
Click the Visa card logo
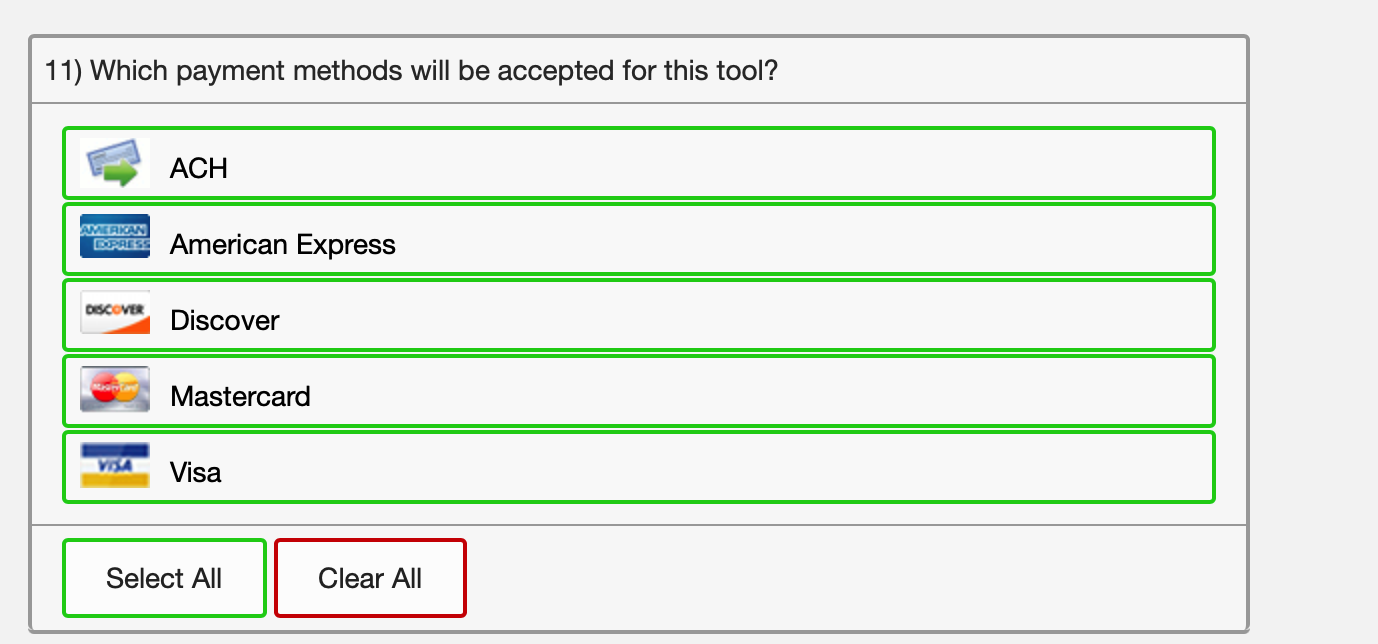point(115,465)
